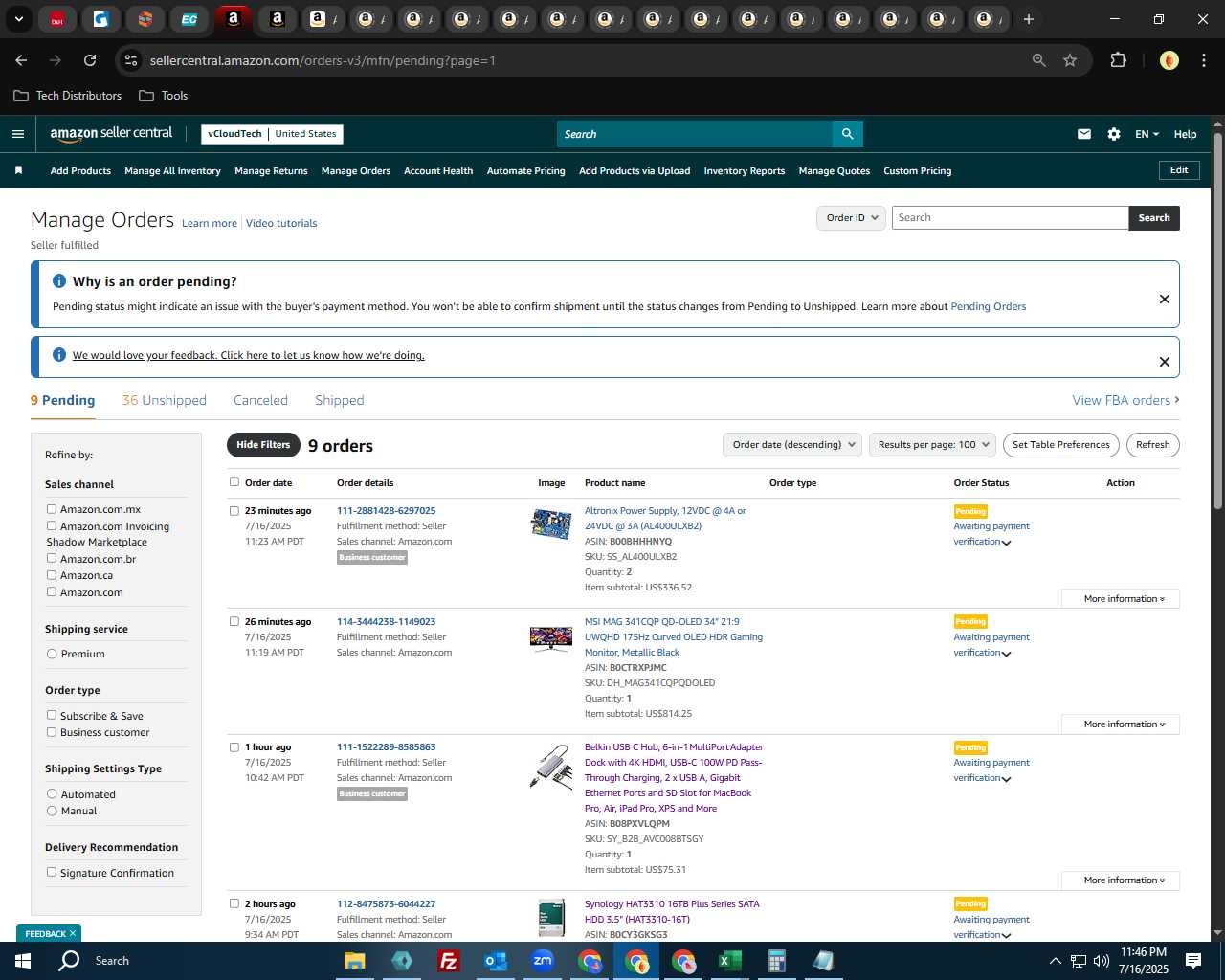Select the Premium shipping service radio
The width and height of the screenshot is (1225, 980).
pyautogui.click(x=52, y=654)
